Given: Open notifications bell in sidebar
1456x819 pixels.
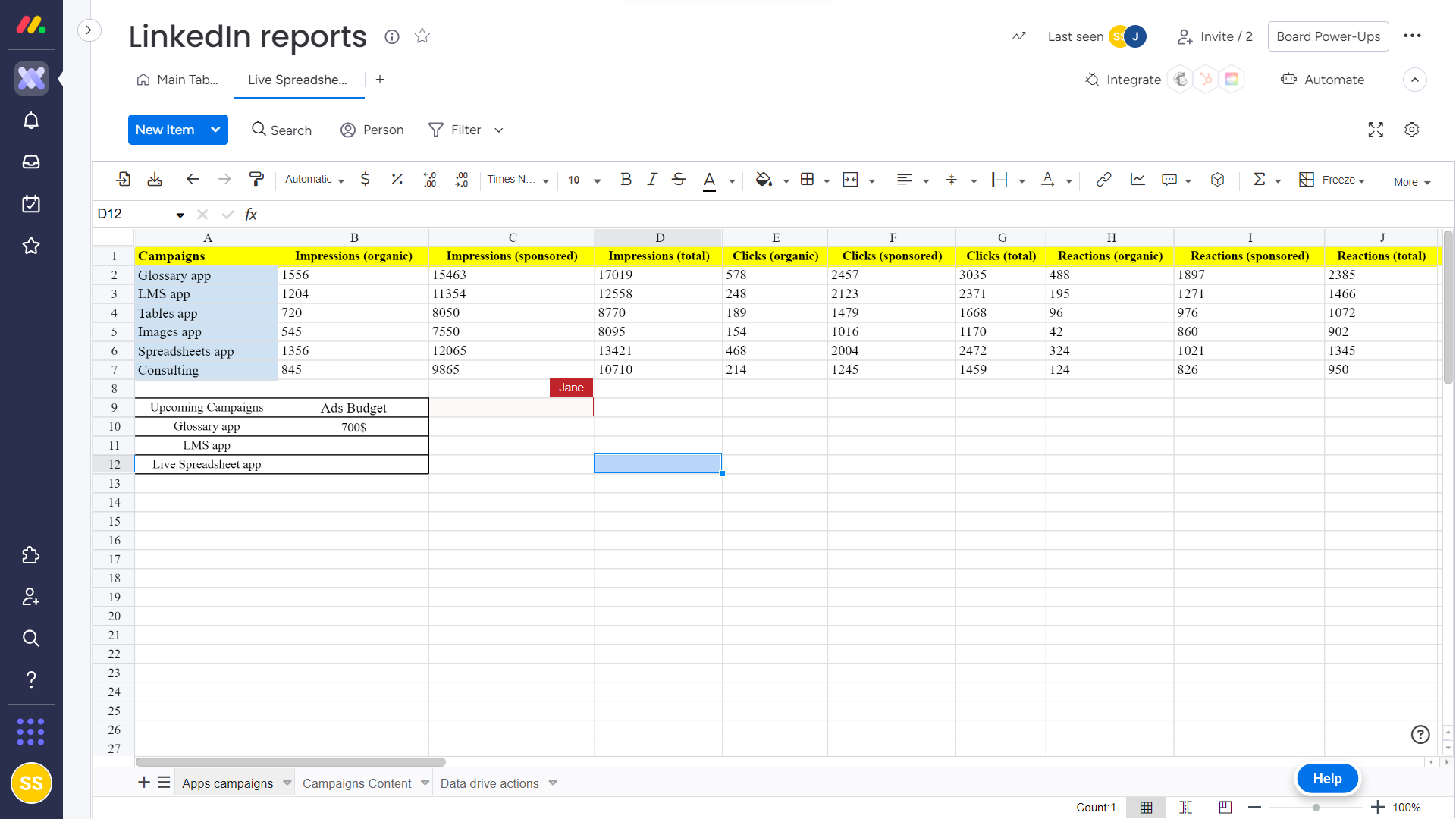Looking at the screenshot, I should (x=31, y=121).
